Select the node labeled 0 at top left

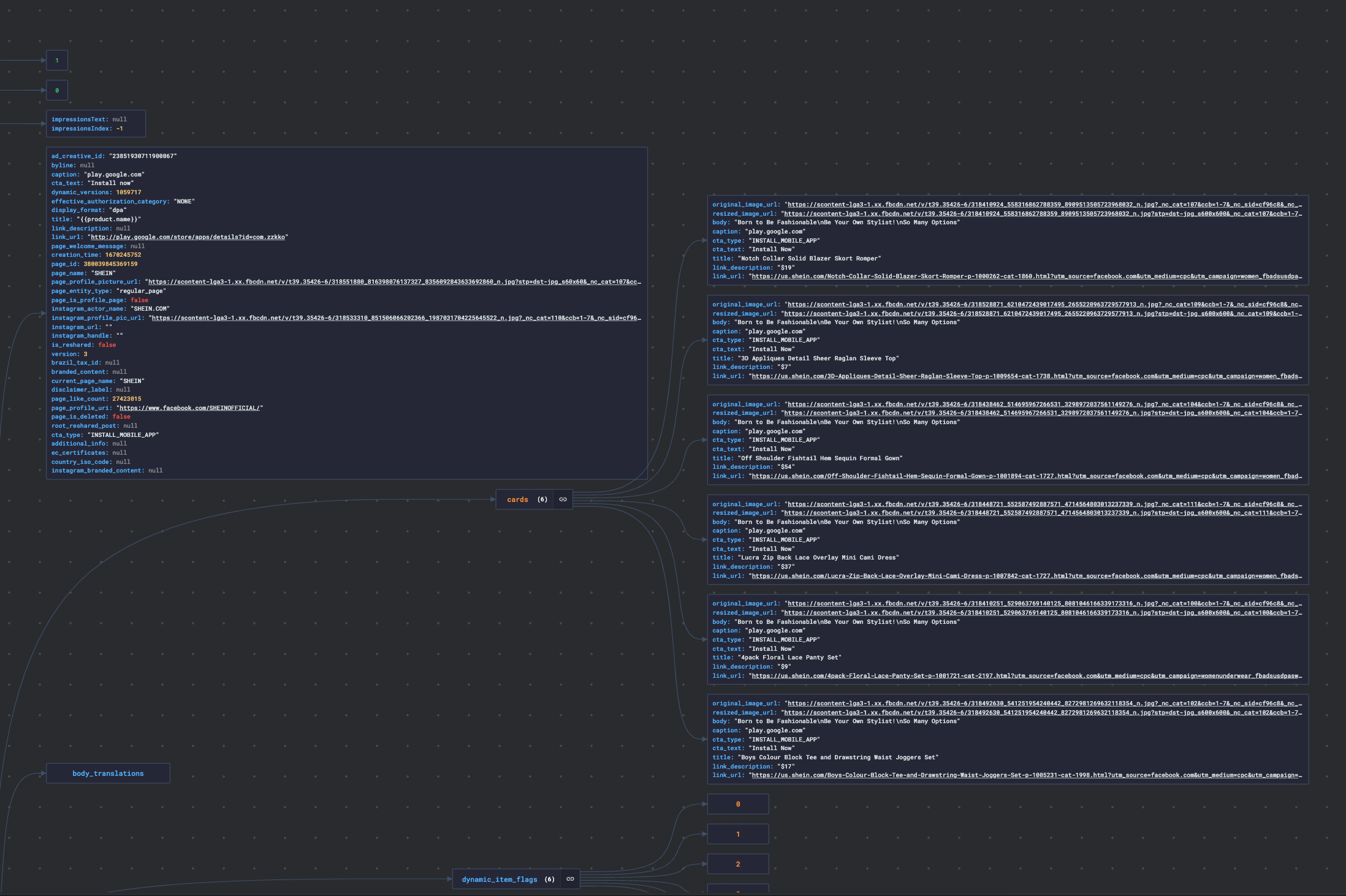(x=56, y=89)
